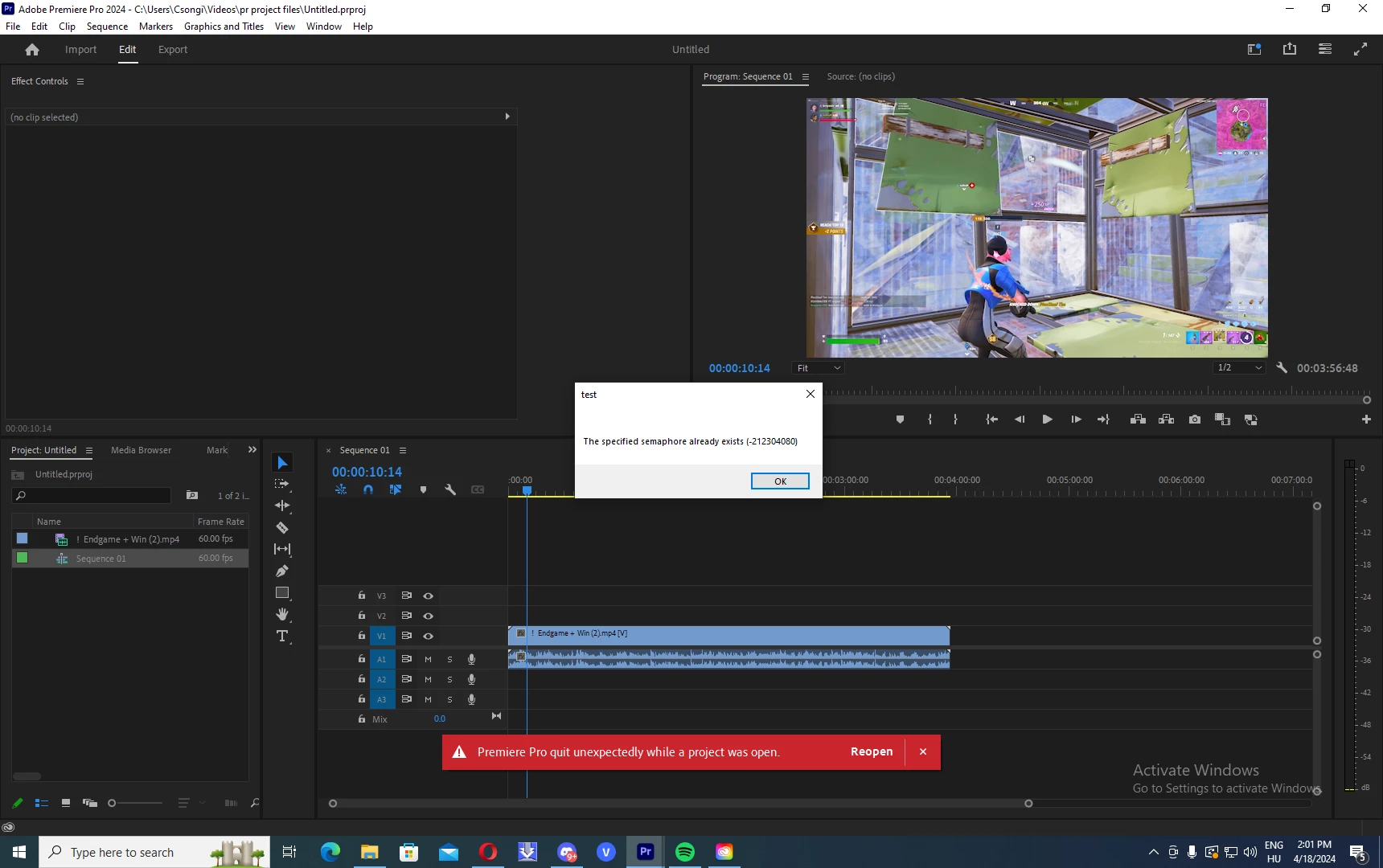Toggle Snap in timeline
The width and height of the screenshot is (1383, 868).
368,489
